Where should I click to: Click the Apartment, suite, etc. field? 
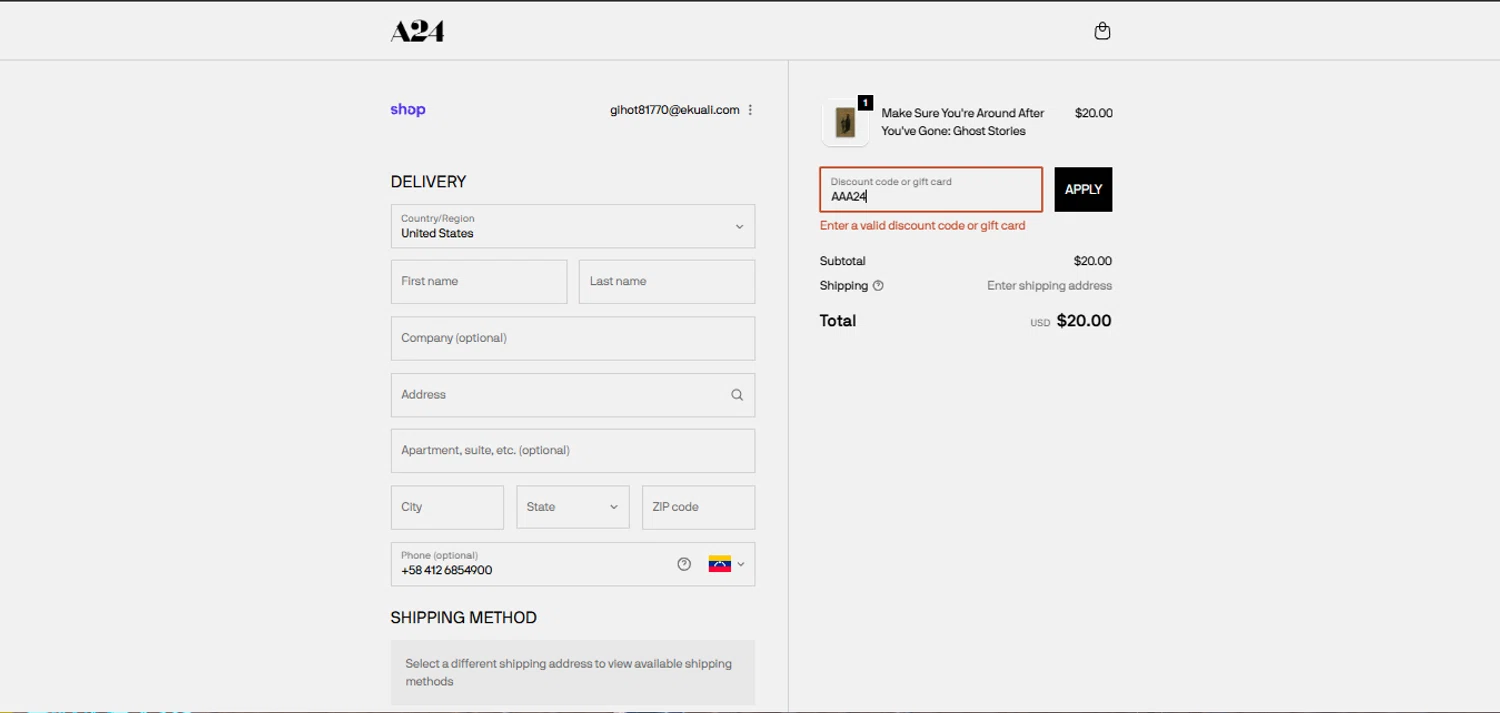click(x=573, y=451)
